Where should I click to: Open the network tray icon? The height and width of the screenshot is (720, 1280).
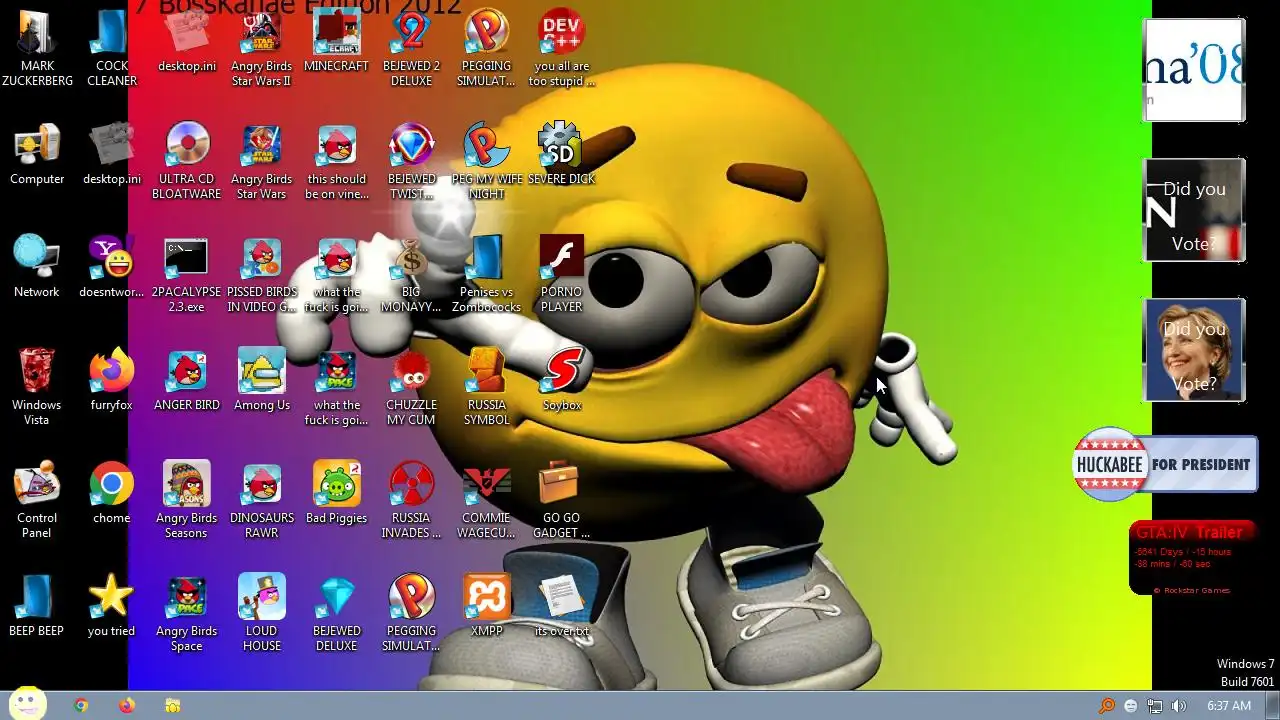(1154, 705)
